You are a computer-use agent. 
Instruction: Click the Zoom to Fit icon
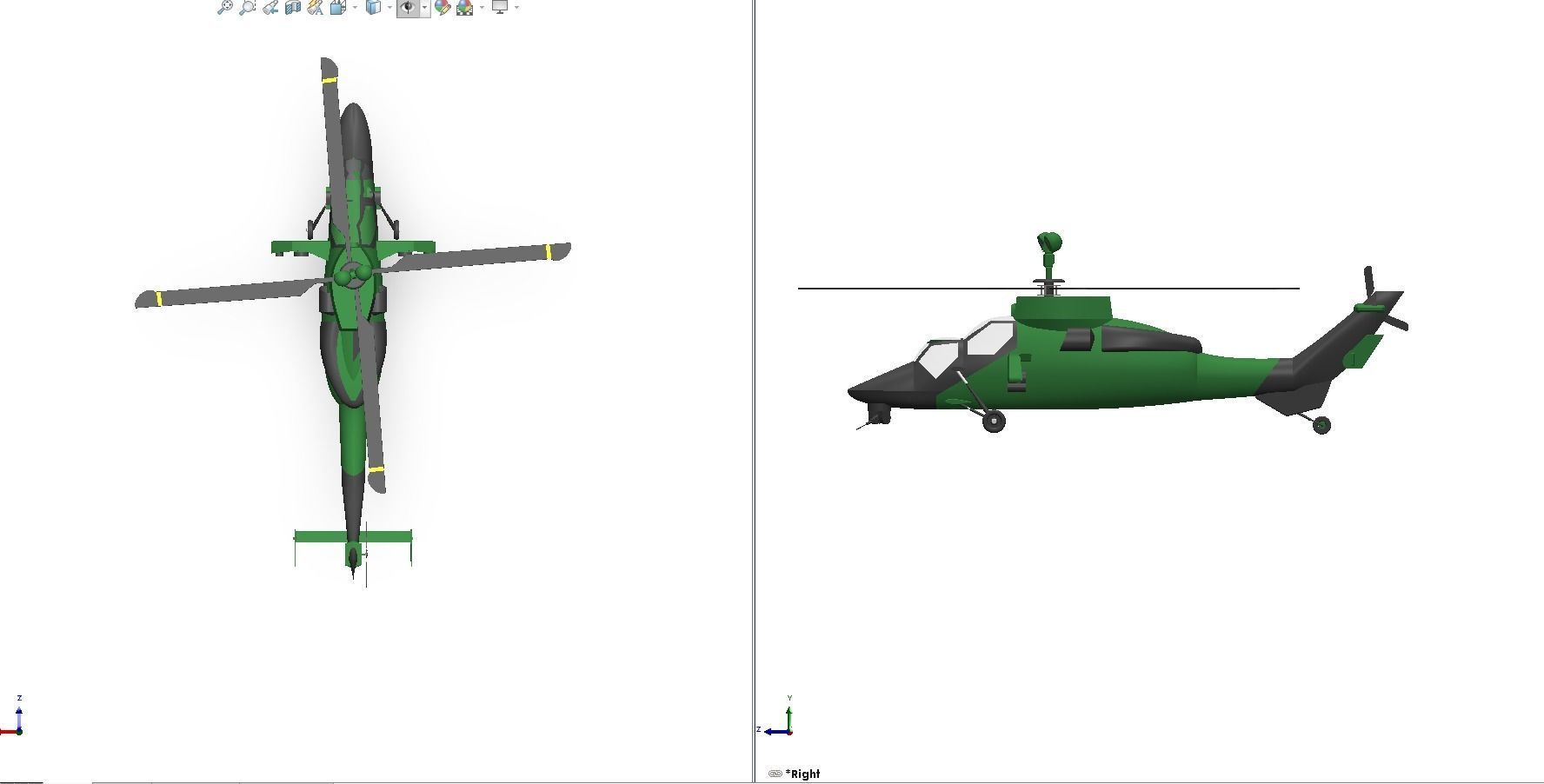click(x=224, y=7)
